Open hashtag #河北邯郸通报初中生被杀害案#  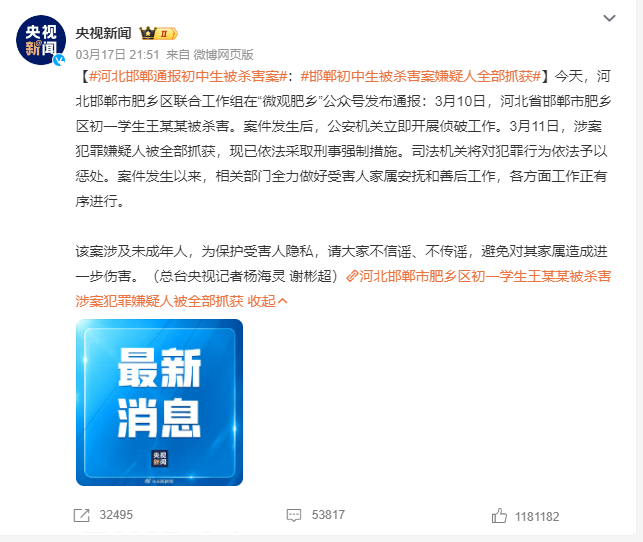point(188,76)
